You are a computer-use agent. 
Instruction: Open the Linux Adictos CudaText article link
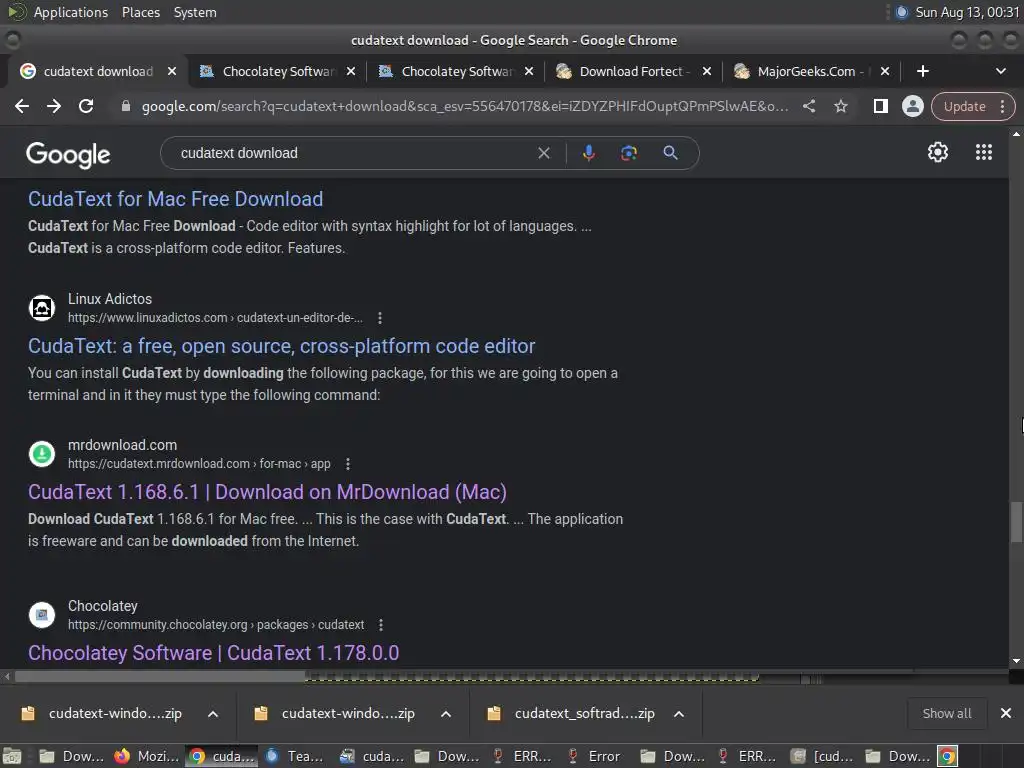pyautogui.click(x=281, y=346)
